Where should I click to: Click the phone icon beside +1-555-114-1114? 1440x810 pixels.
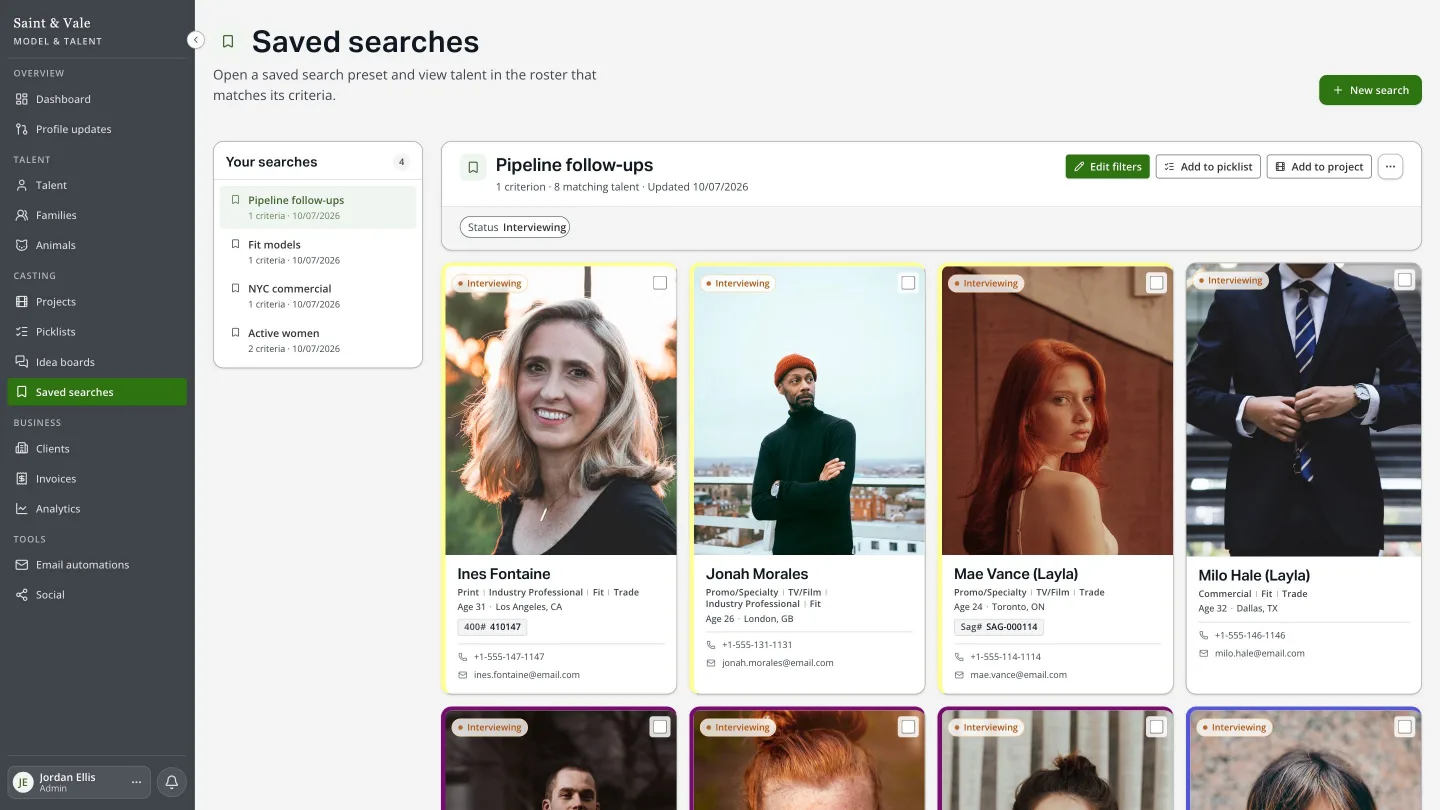(959, 657)
